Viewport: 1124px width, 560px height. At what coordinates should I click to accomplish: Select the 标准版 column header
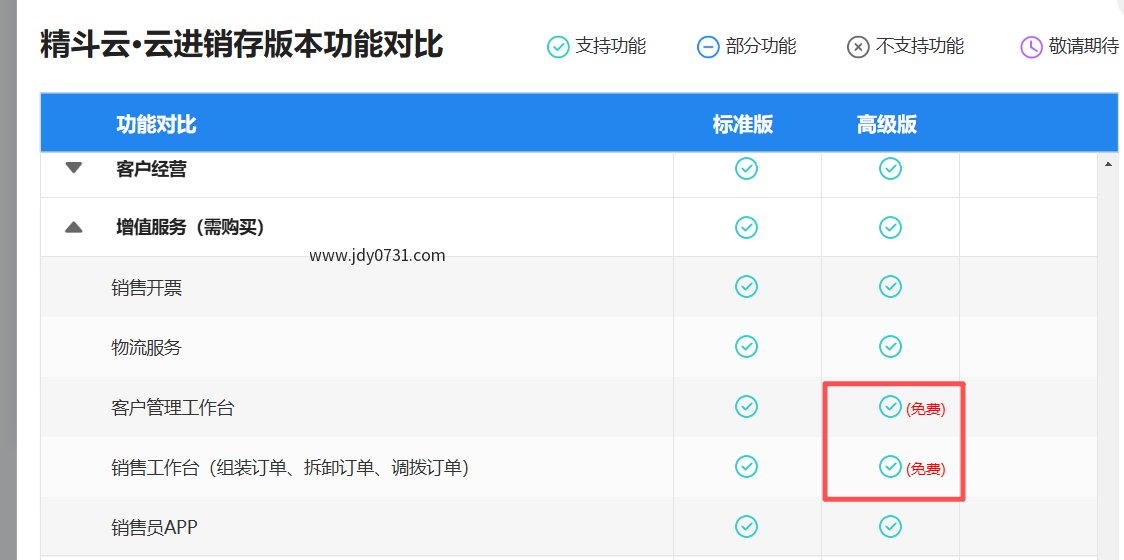pos(743,125)
